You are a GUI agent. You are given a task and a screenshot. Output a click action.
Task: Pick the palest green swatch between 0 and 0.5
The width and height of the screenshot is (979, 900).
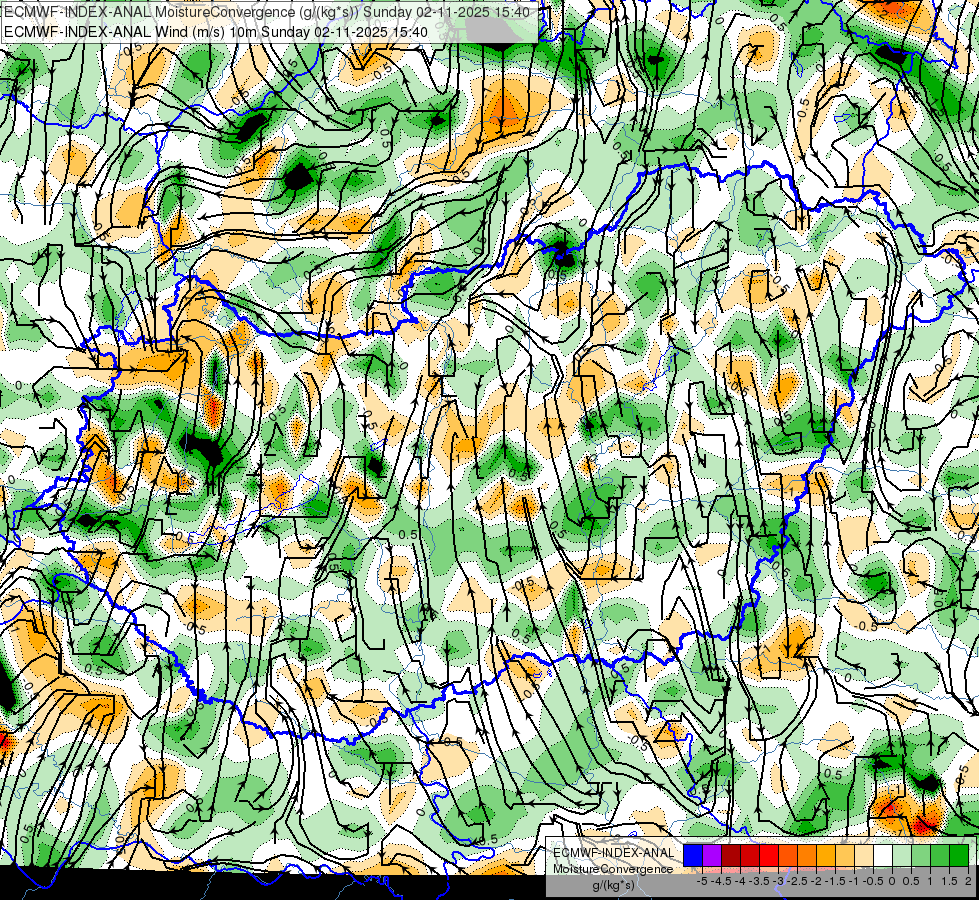click(902, 856)
